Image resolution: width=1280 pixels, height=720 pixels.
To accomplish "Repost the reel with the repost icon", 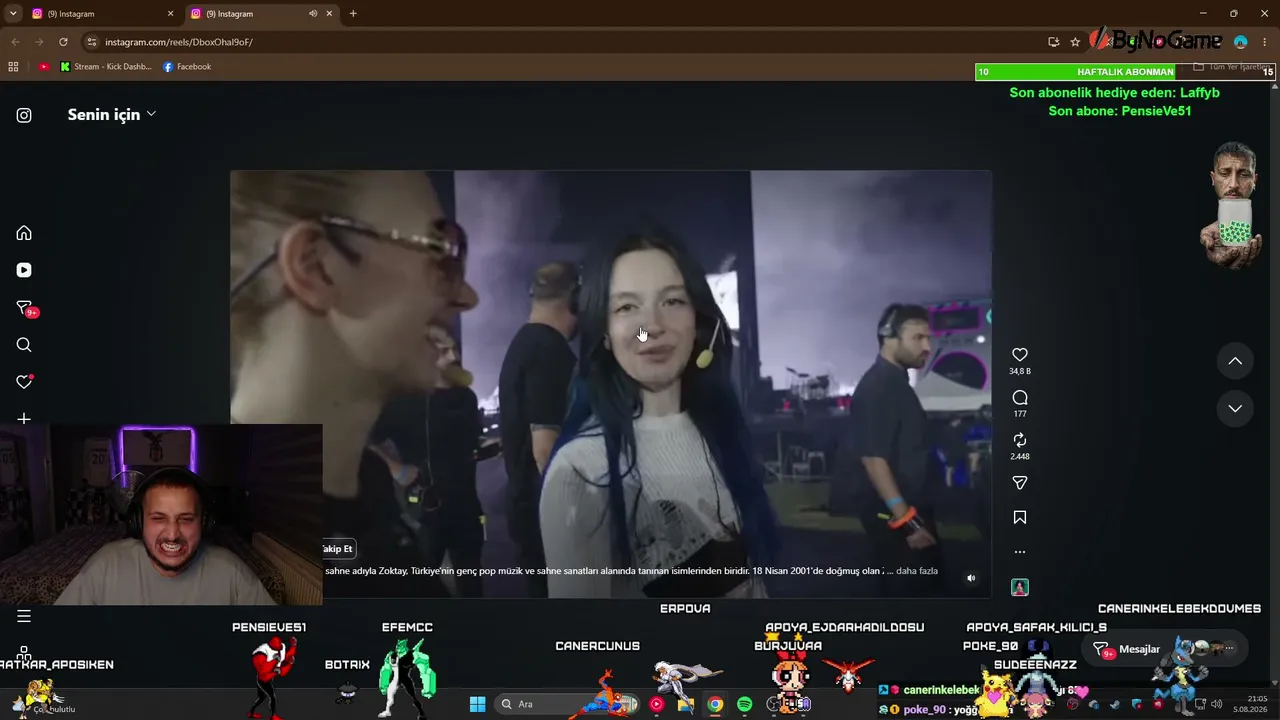I will pyautogui.click(x=1020, y=440).
